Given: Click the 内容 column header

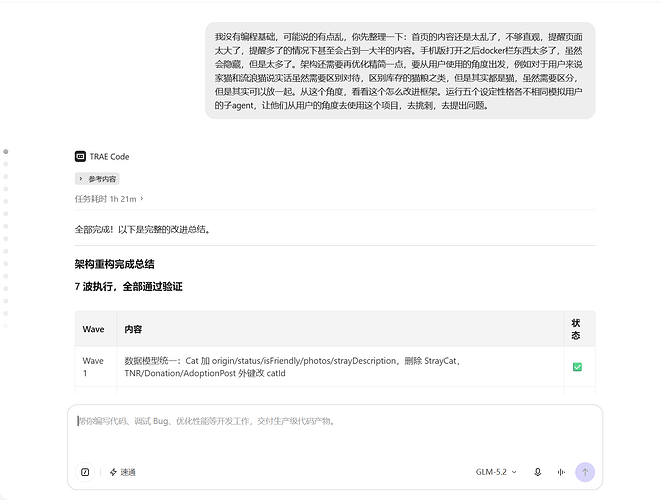Looking at the screenshot, I should pyautogui.click(x=133, y=329).
